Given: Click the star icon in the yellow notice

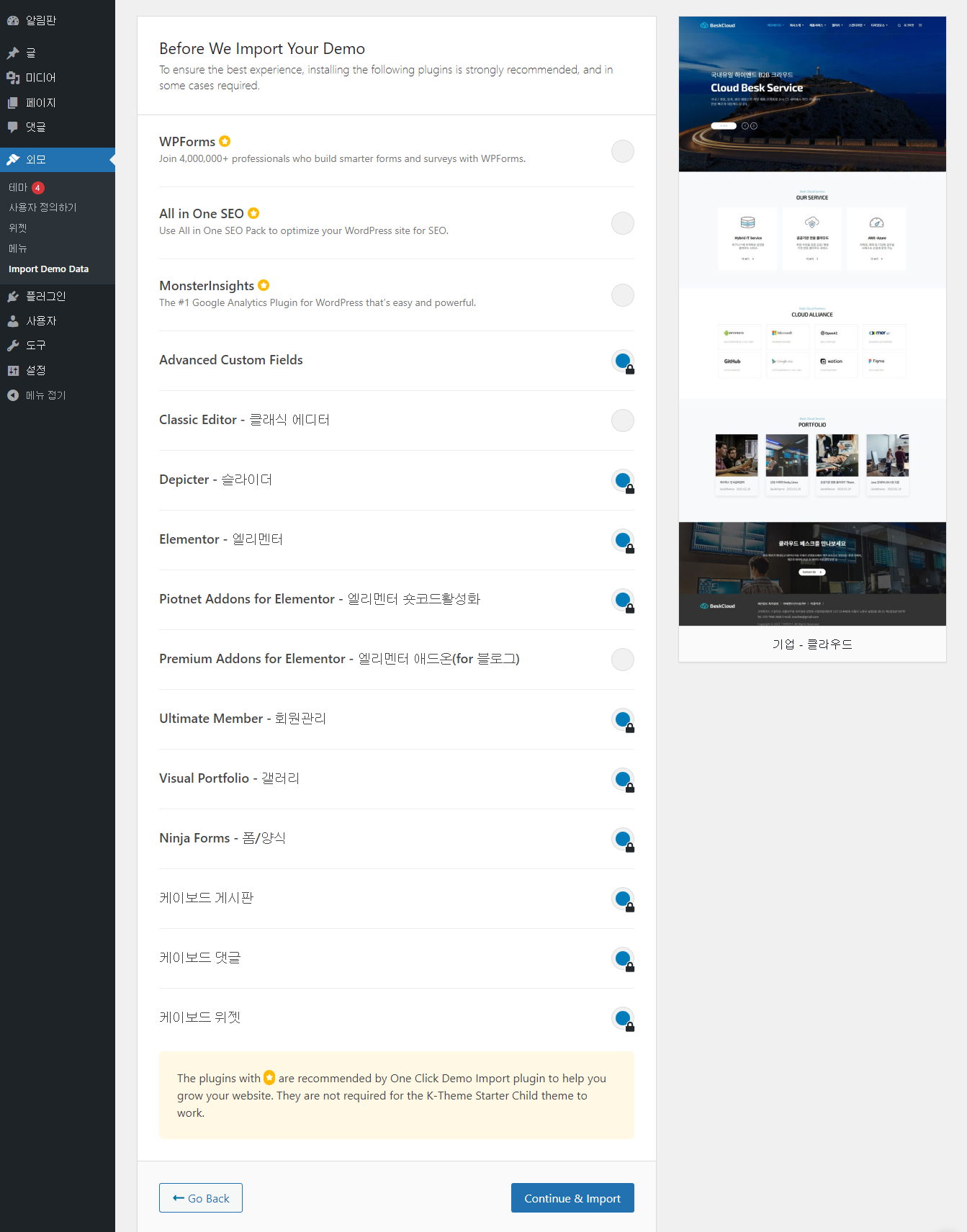Looking at the screenshot, I should pos(269,1077).
